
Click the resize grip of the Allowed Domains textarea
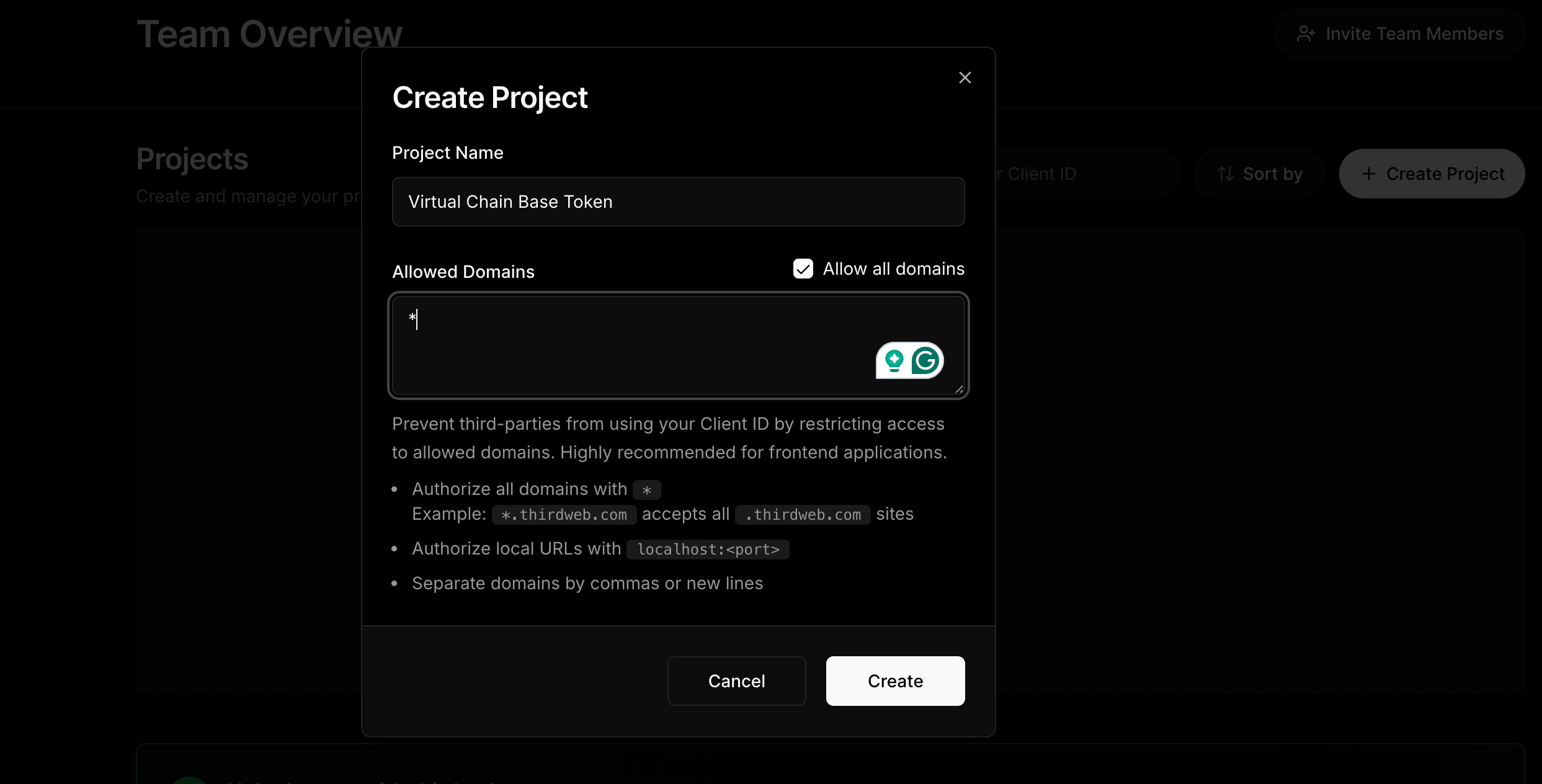pos(960,390)
